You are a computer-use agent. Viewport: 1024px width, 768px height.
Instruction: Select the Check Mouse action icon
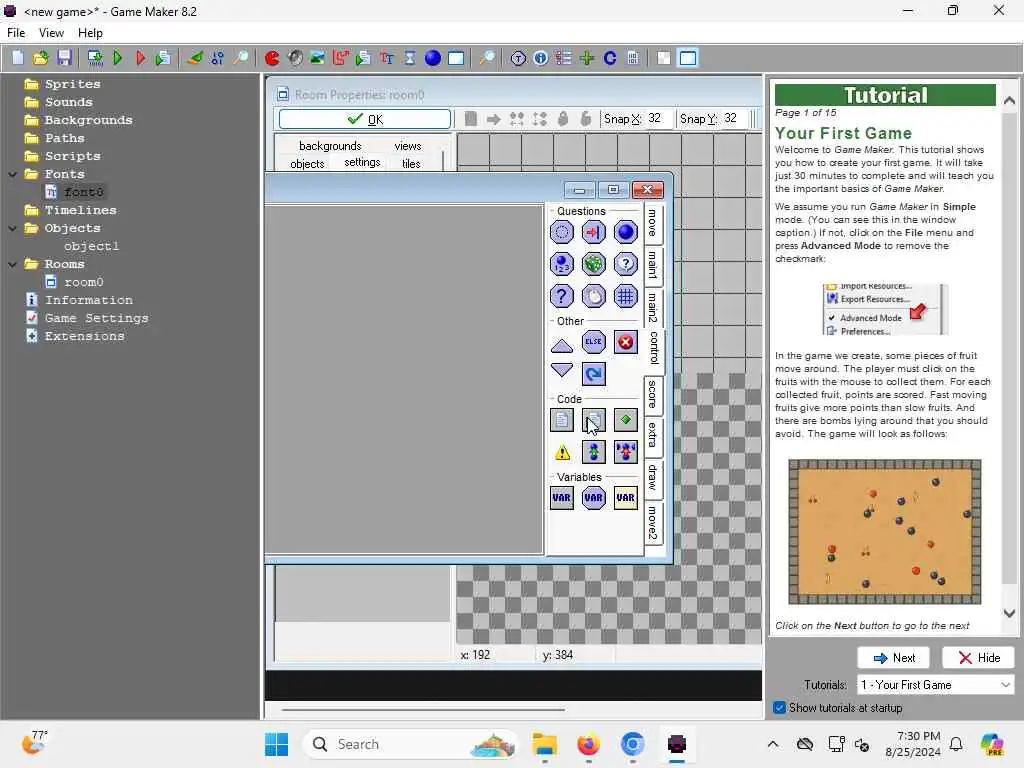594,296
